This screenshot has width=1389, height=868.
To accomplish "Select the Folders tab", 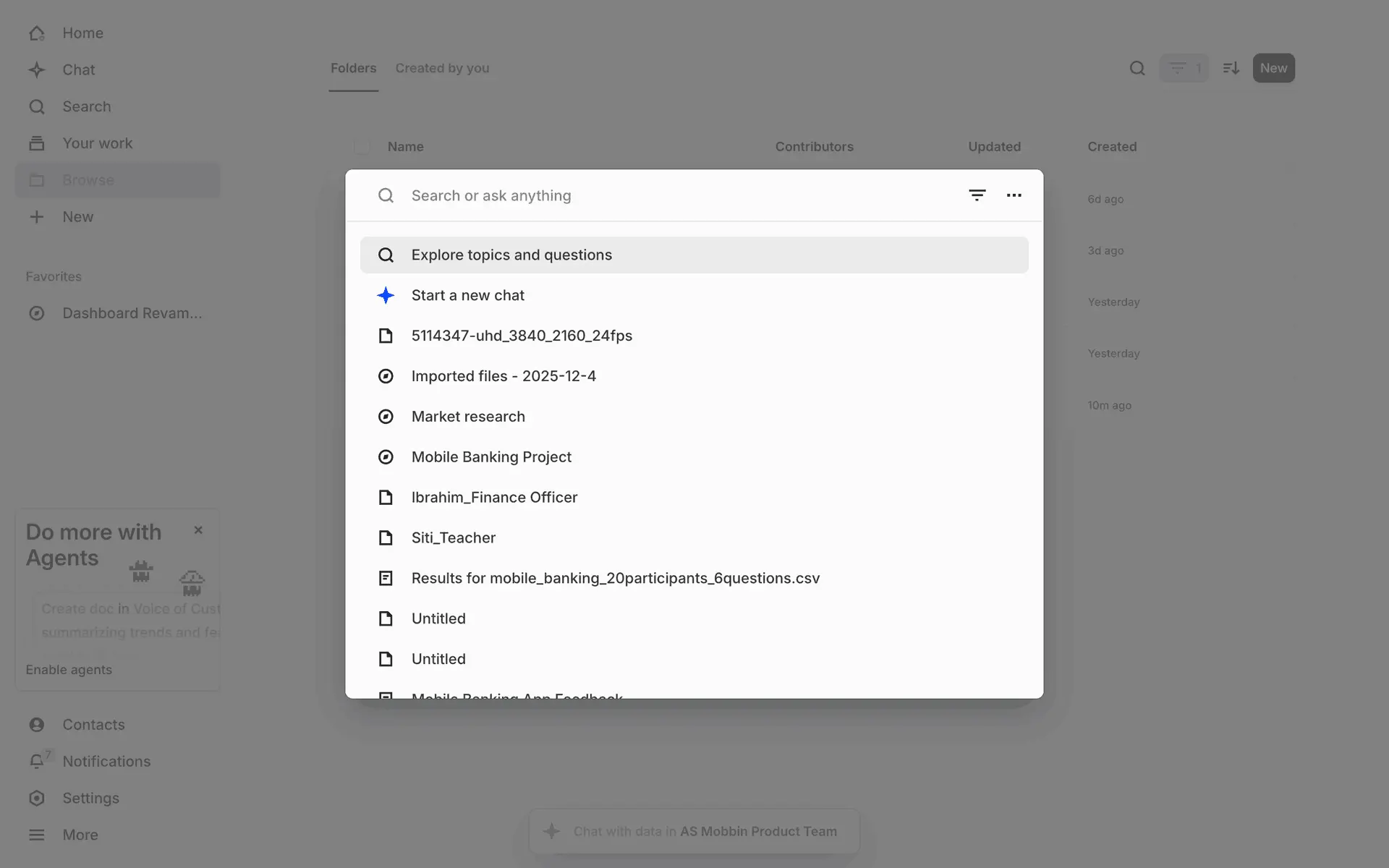I will [353, 68].
